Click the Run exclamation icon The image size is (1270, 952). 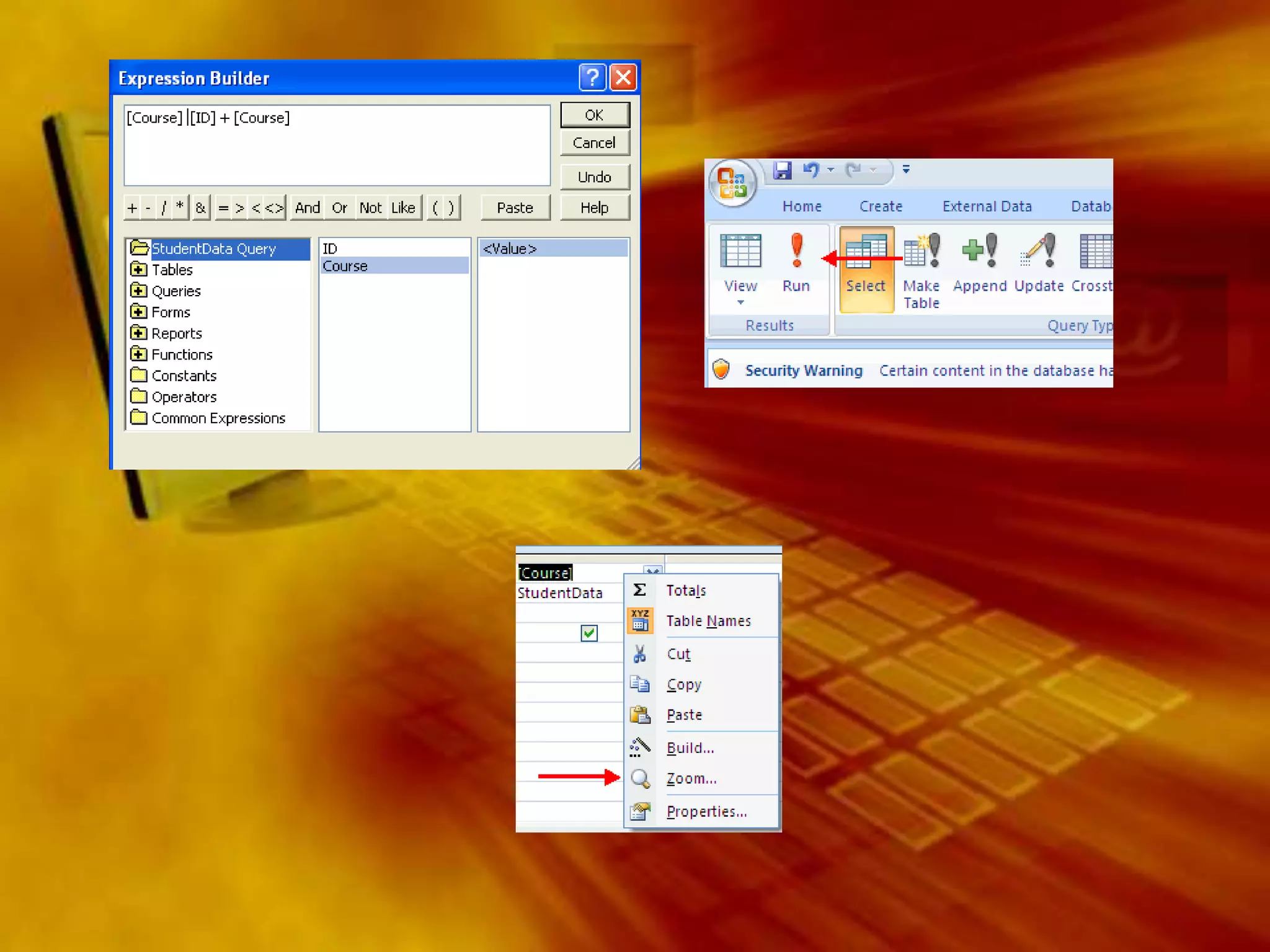(796, 251)
